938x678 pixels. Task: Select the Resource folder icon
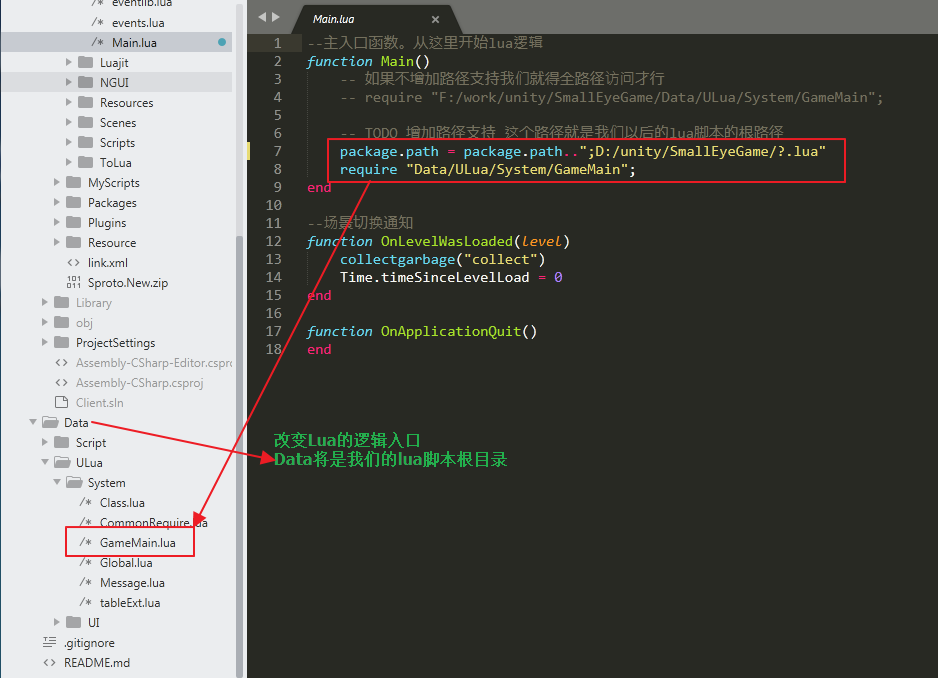(x=74, y=242)
